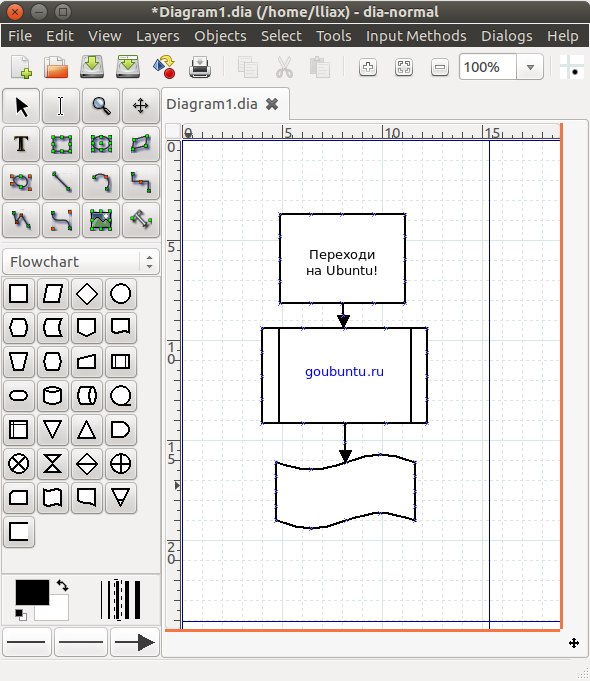Open the Objects menu
Screen dimensions: 590x681
click(220, 36)
